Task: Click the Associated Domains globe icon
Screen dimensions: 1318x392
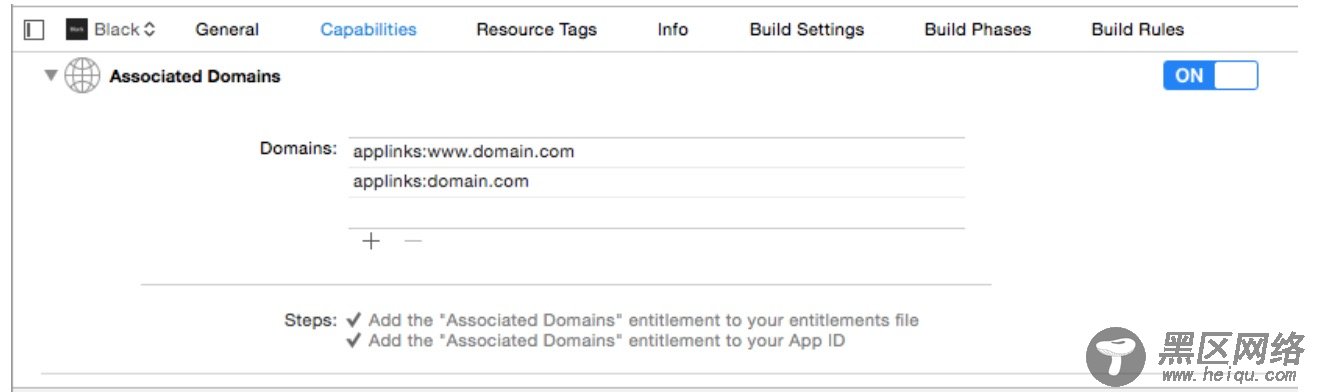Action: (82, 76)
